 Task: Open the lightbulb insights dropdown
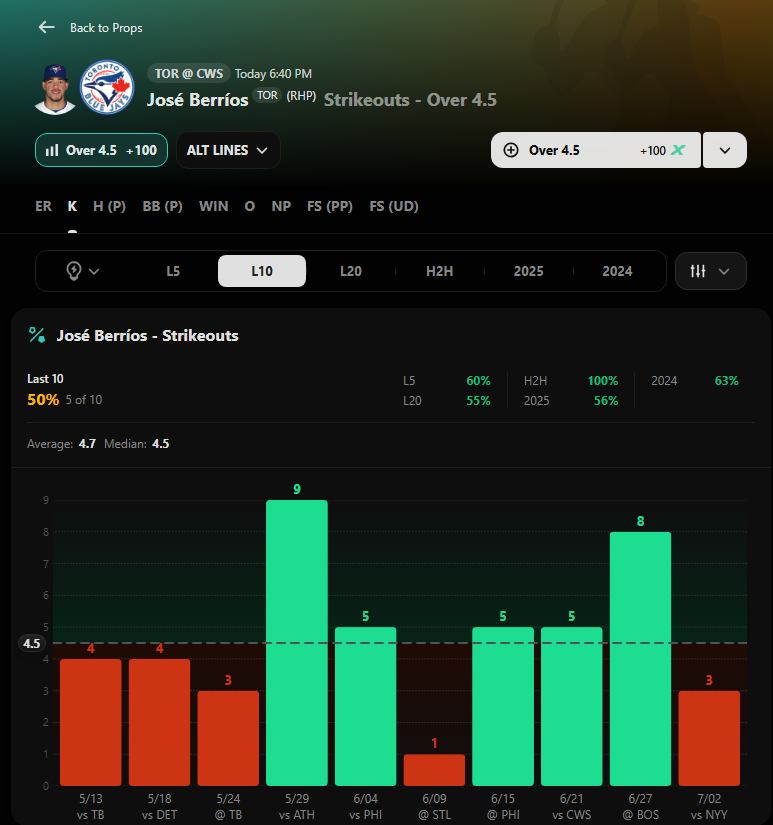[83, 271]
